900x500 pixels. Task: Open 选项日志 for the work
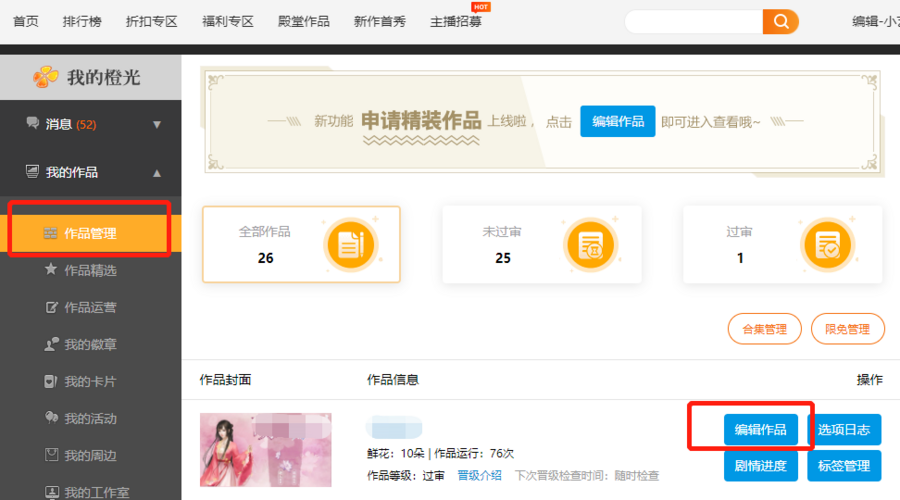coord(844,430)
